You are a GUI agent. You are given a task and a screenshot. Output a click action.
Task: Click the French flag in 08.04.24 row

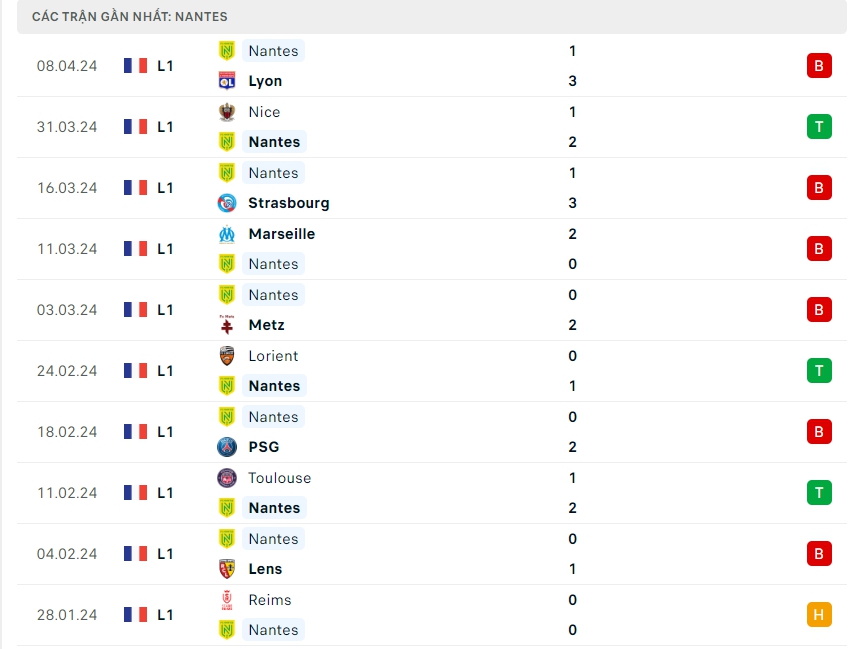point(135,66)
